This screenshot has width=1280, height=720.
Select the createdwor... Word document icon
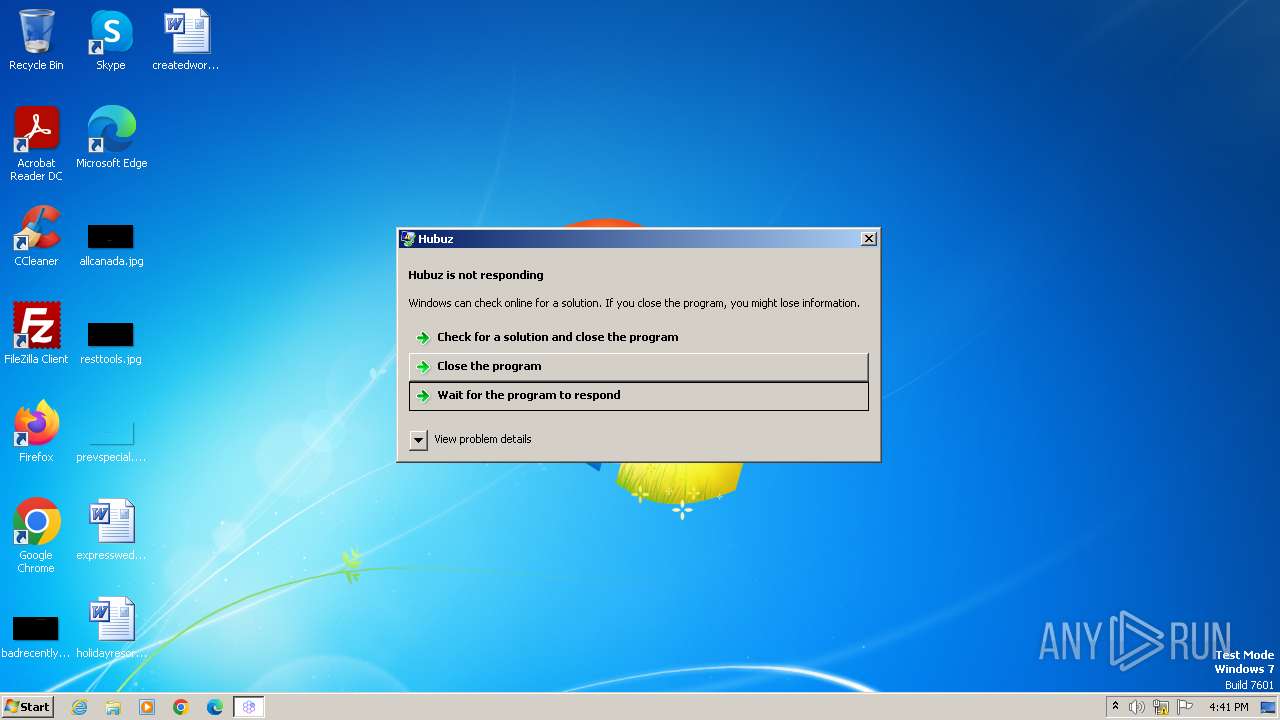pos(186,40)
